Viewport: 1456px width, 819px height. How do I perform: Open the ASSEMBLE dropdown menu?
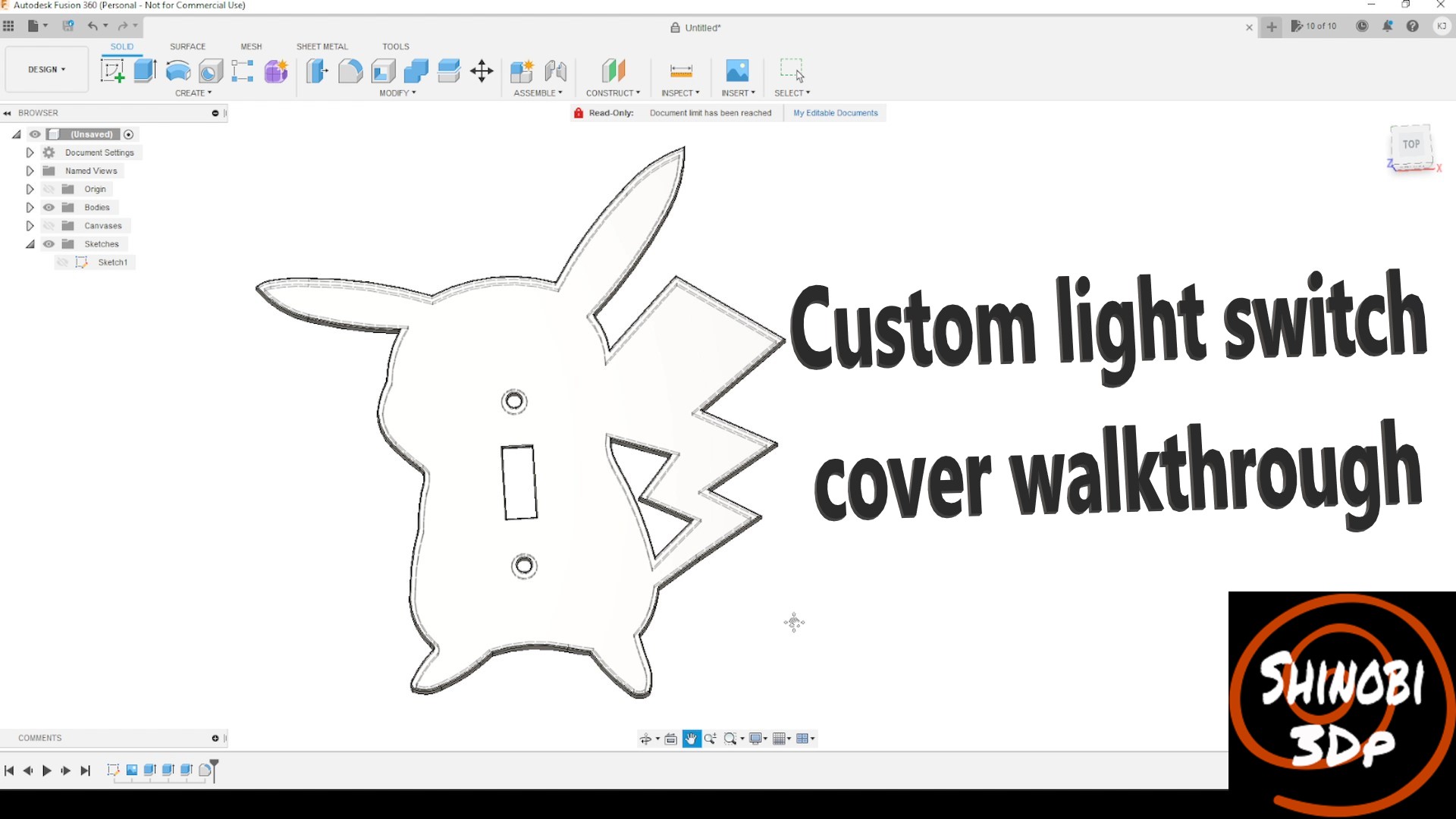click(538, 93)
